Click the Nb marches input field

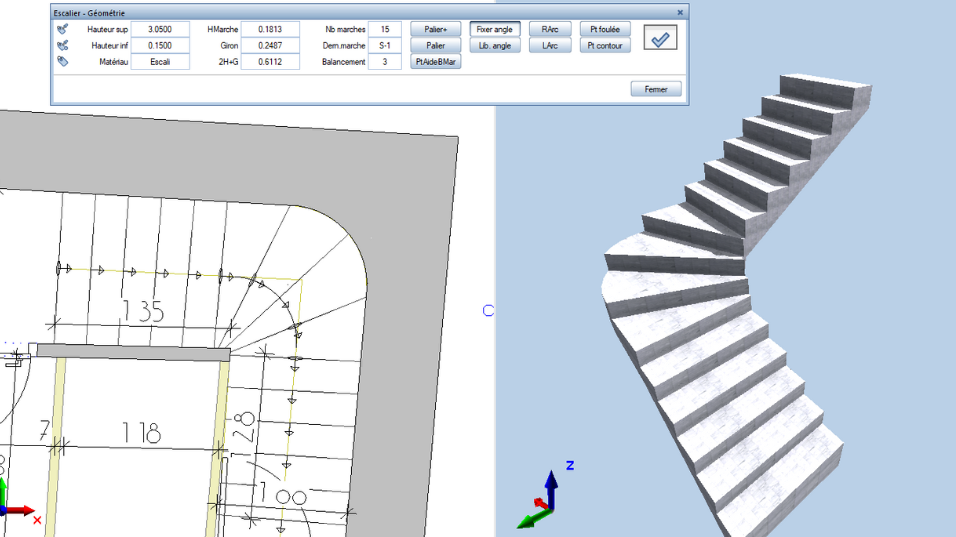(385, 30)
